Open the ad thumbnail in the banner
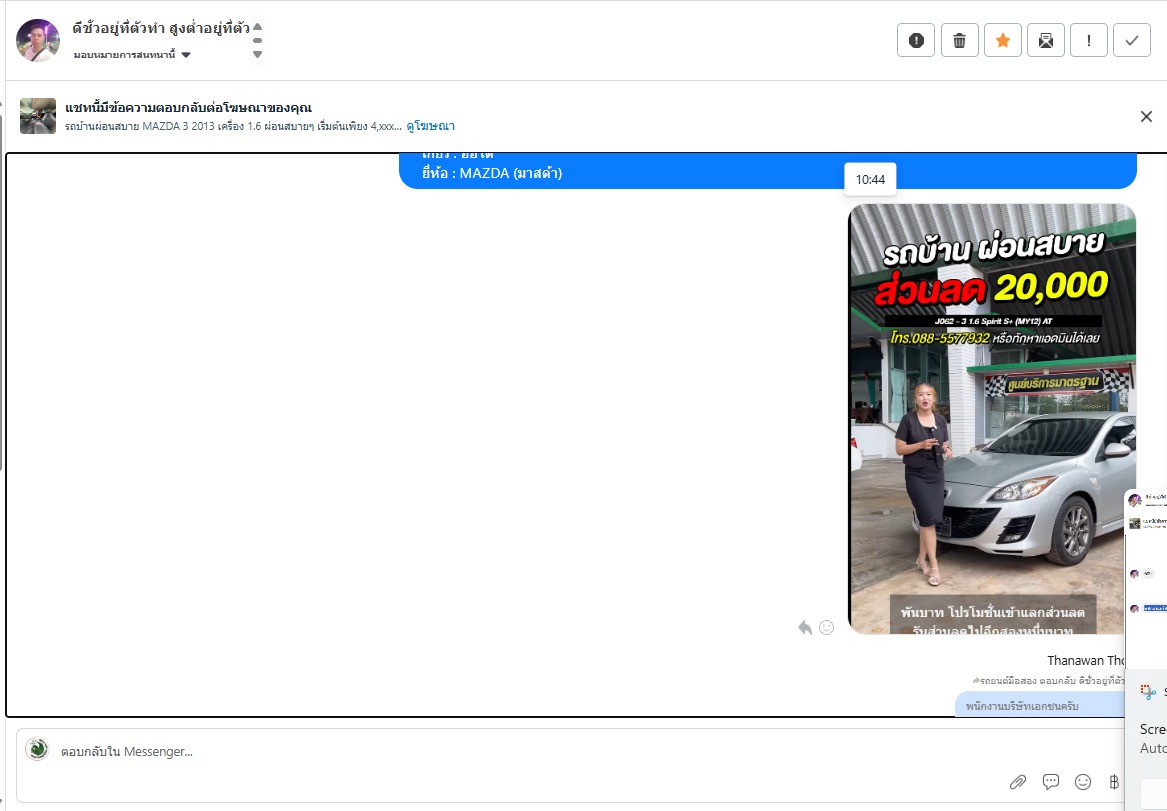This screenshot has height=811, width=1167. point(38,116)
